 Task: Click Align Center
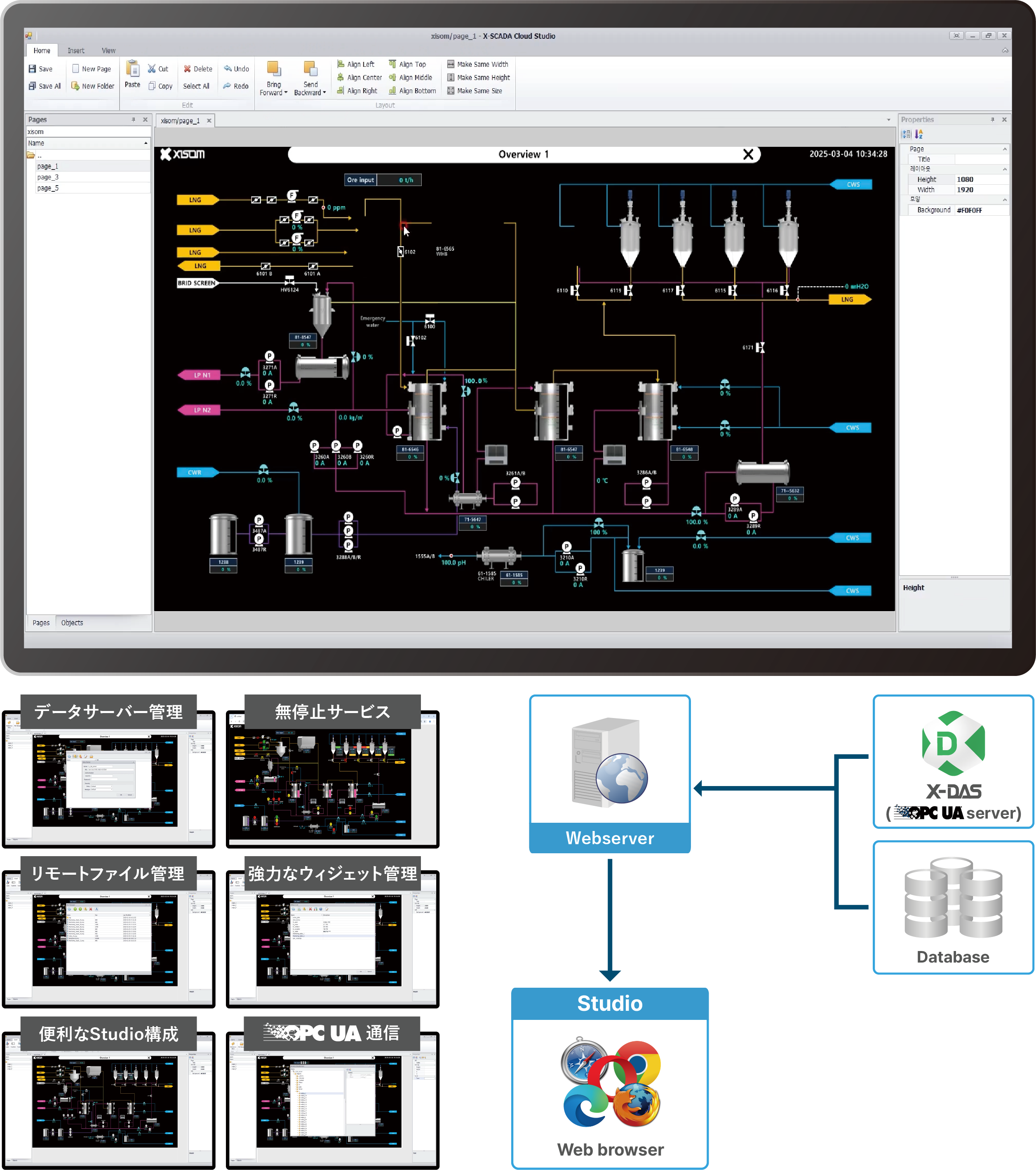point(359,77)
